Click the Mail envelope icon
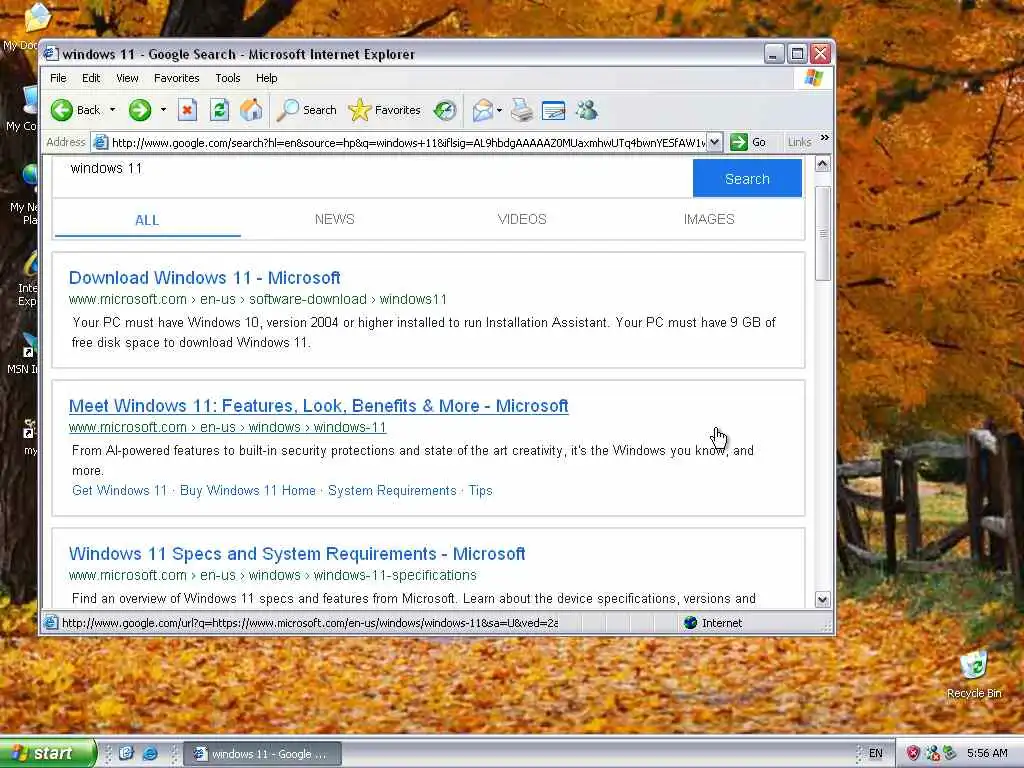 pyautogui.click(x=483, y=110)
